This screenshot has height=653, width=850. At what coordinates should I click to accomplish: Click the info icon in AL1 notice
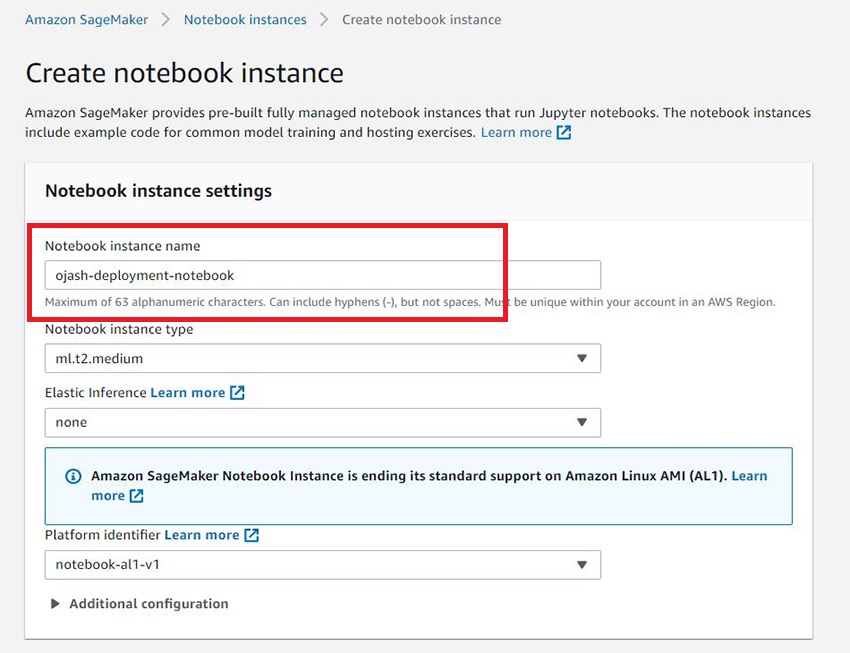point(73,476)
